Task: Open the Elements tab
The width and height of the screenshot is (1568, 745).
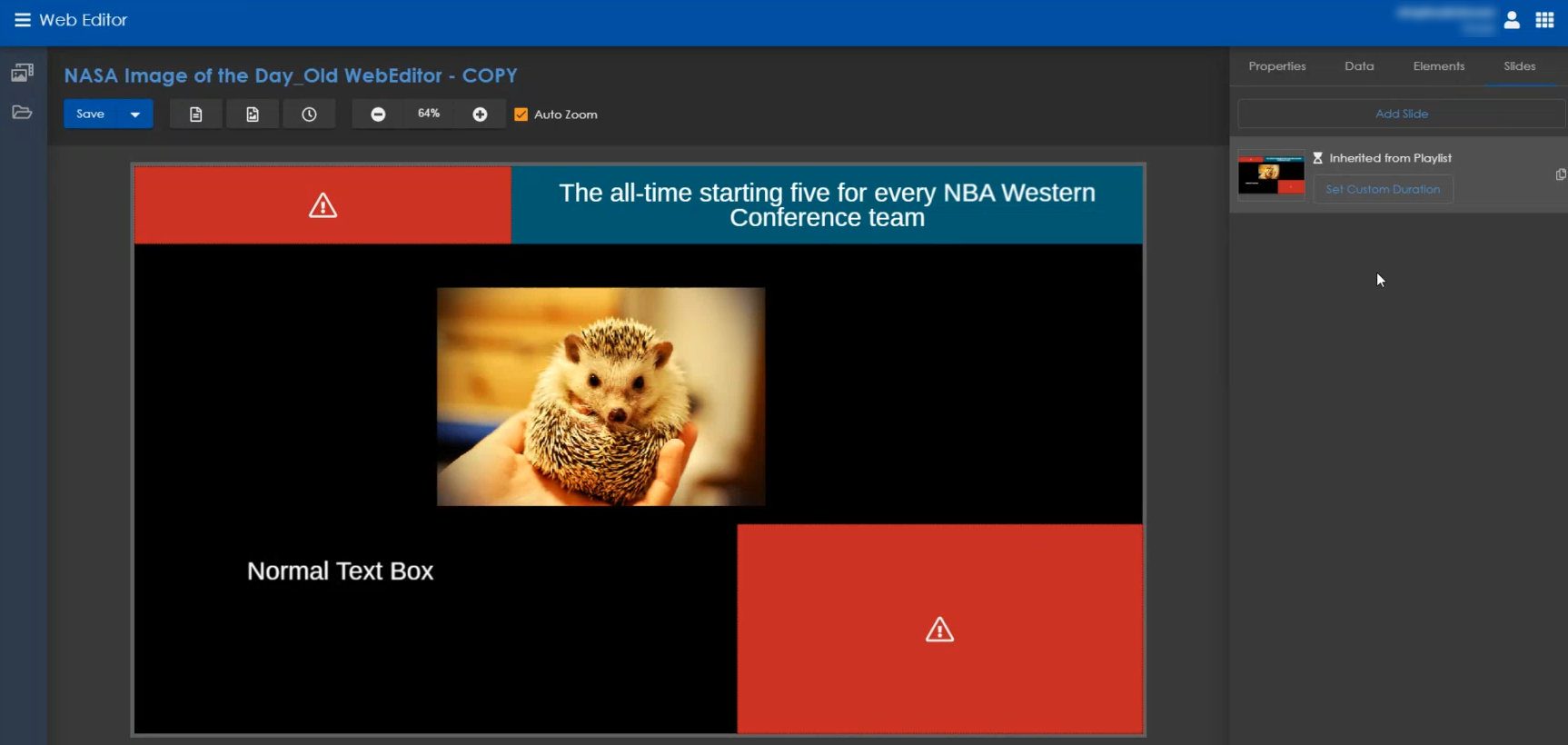Action: point(1438,66)
